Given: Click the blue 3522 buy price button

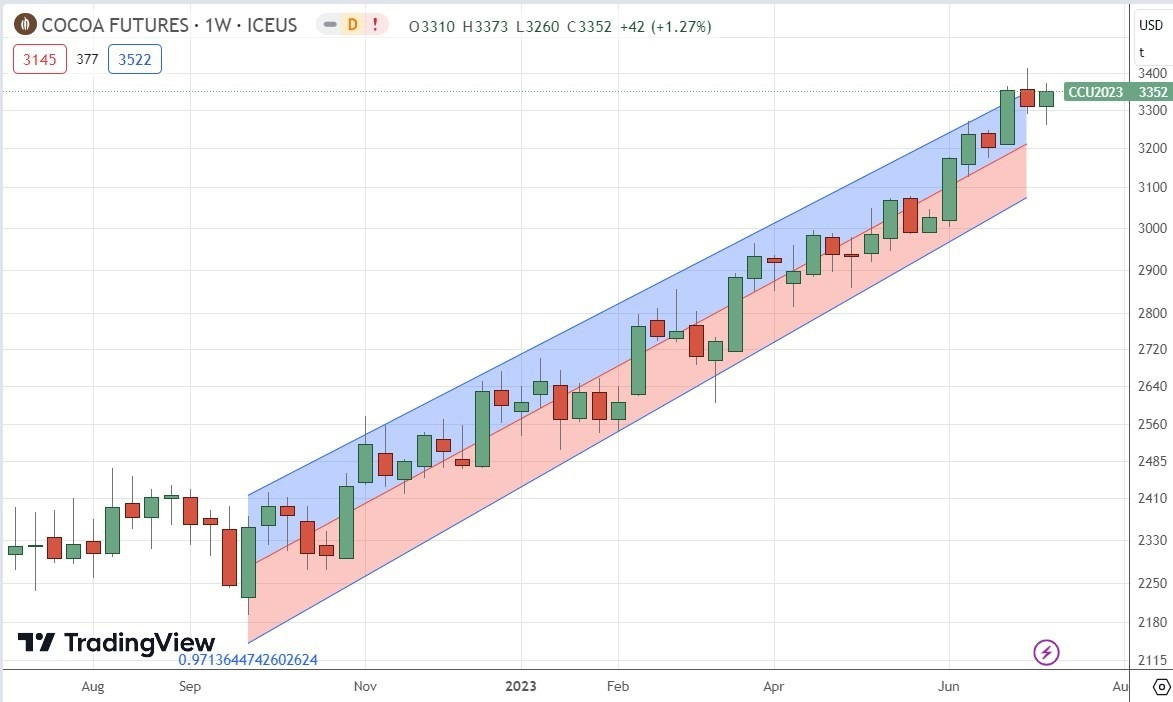Looking at the screenshot, I should click(134, 59).
